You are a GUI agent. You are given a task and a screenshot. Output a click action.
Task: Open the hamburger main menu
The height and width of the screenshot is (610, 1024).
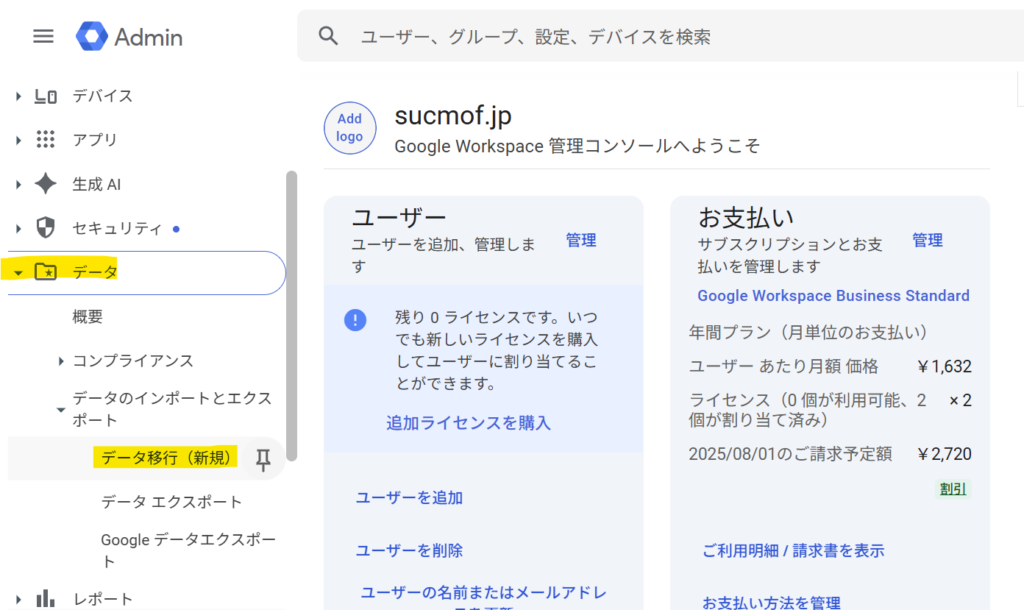(x=43, y=36)
